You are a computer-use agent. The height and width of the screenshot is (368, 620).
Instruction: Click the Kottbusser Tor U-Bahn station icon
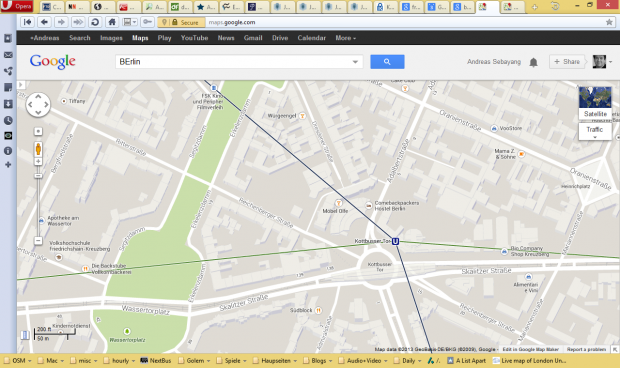pos(395,241)
